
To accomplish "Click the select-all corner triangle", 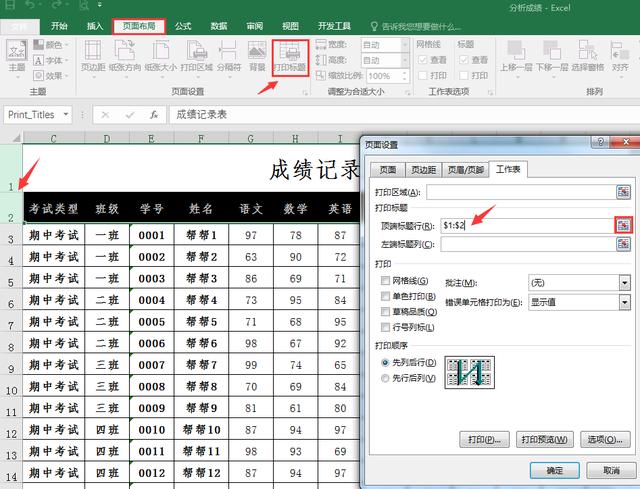I will tap(16, 138).
